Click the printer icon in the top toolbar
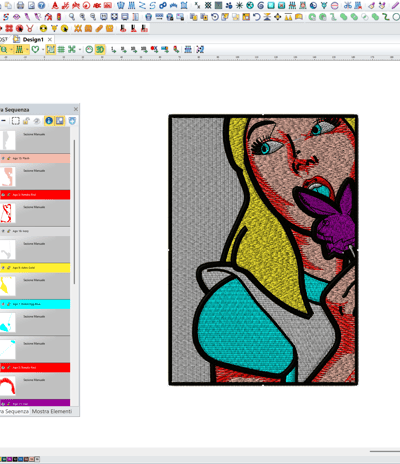 (20, 5)
